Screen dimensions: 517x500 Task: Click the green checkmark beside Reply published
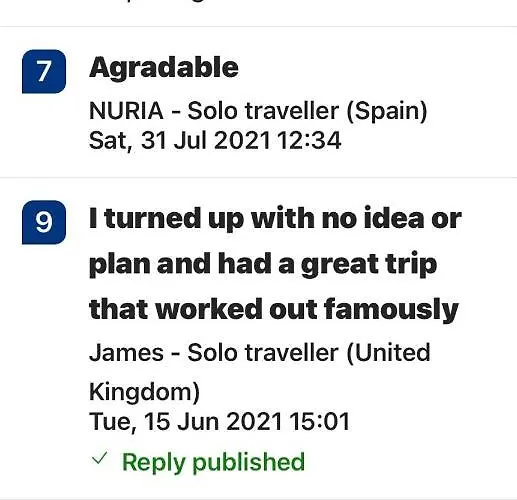click(x=99, y=458)
